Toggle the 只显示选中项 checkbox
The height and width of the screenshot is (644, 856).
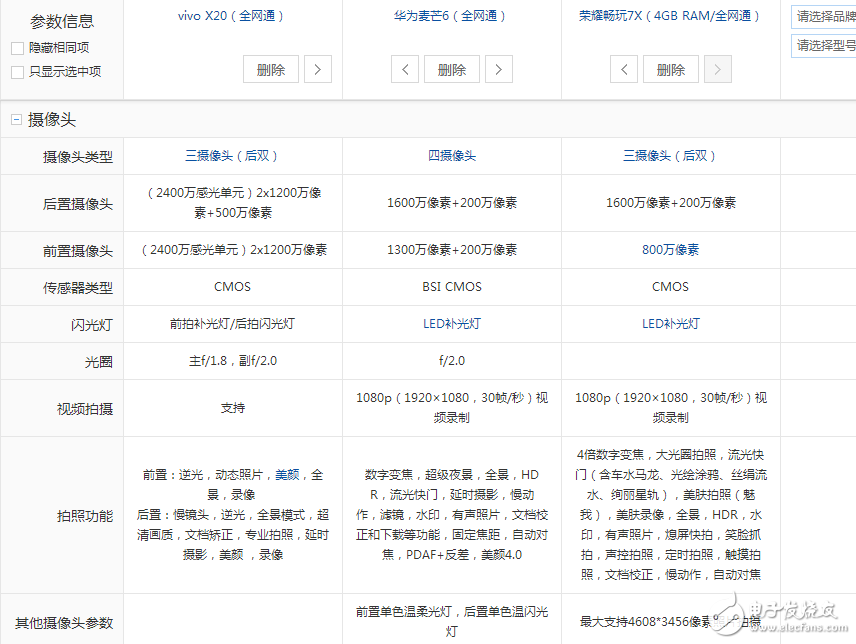(18, 72)
